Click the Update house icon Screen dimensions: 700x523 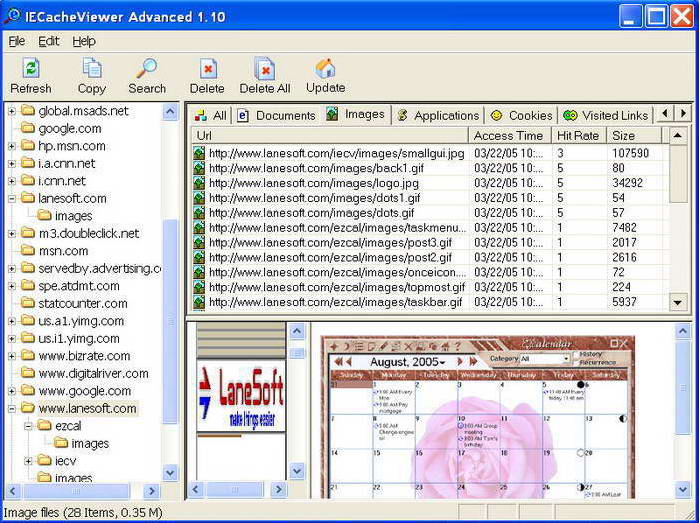(x=325, y=68)
